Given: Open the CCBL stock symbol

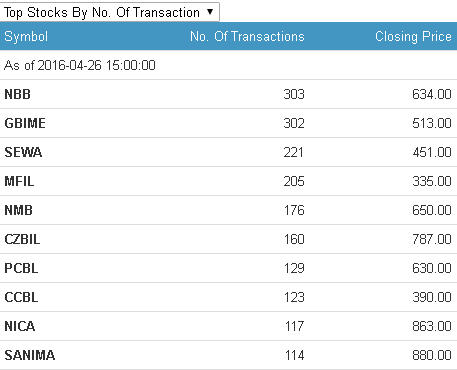Looking at the screenshot, I should [21, 297].
